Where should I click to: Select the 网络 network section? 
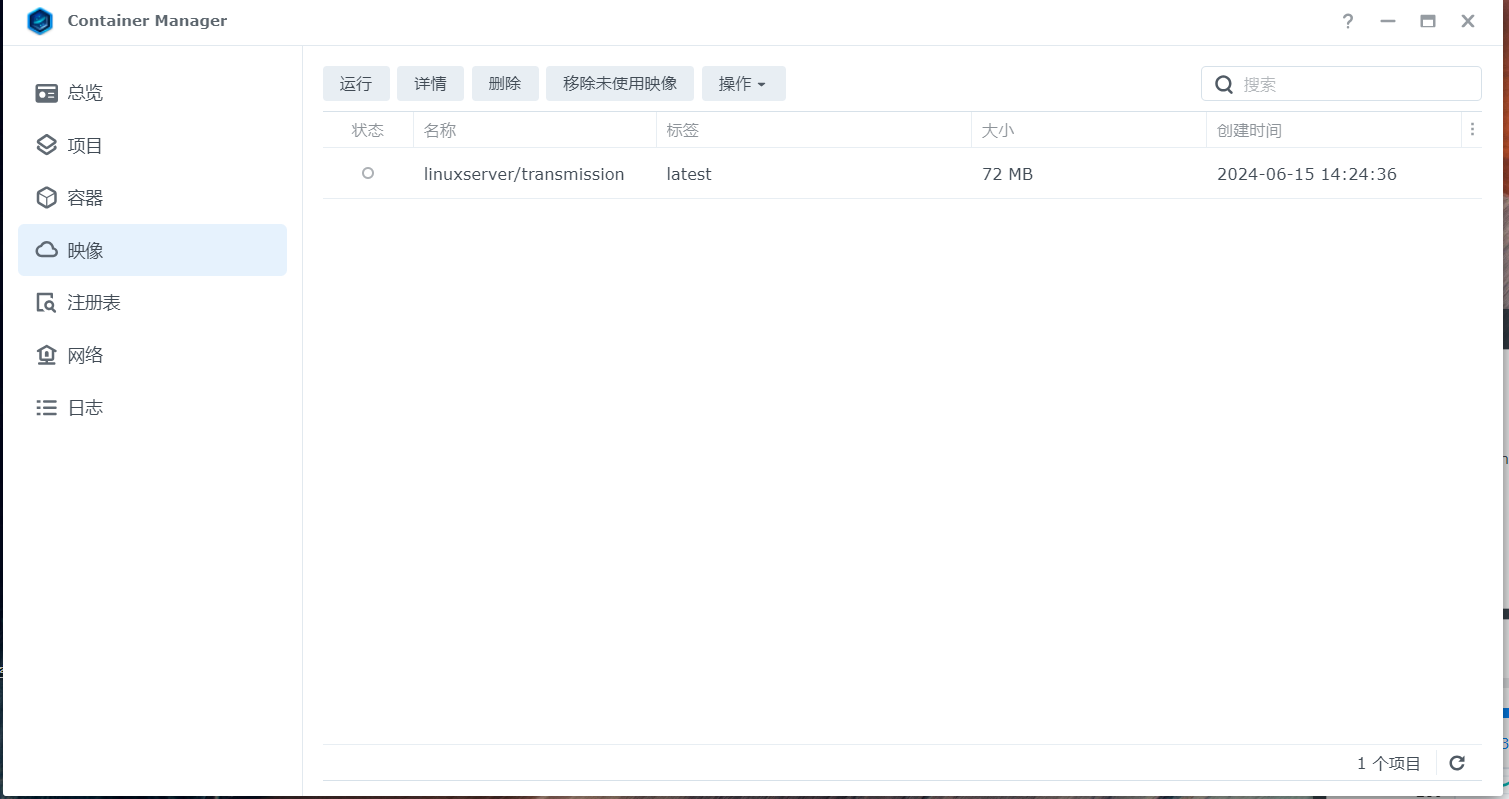tap(86, 354)
